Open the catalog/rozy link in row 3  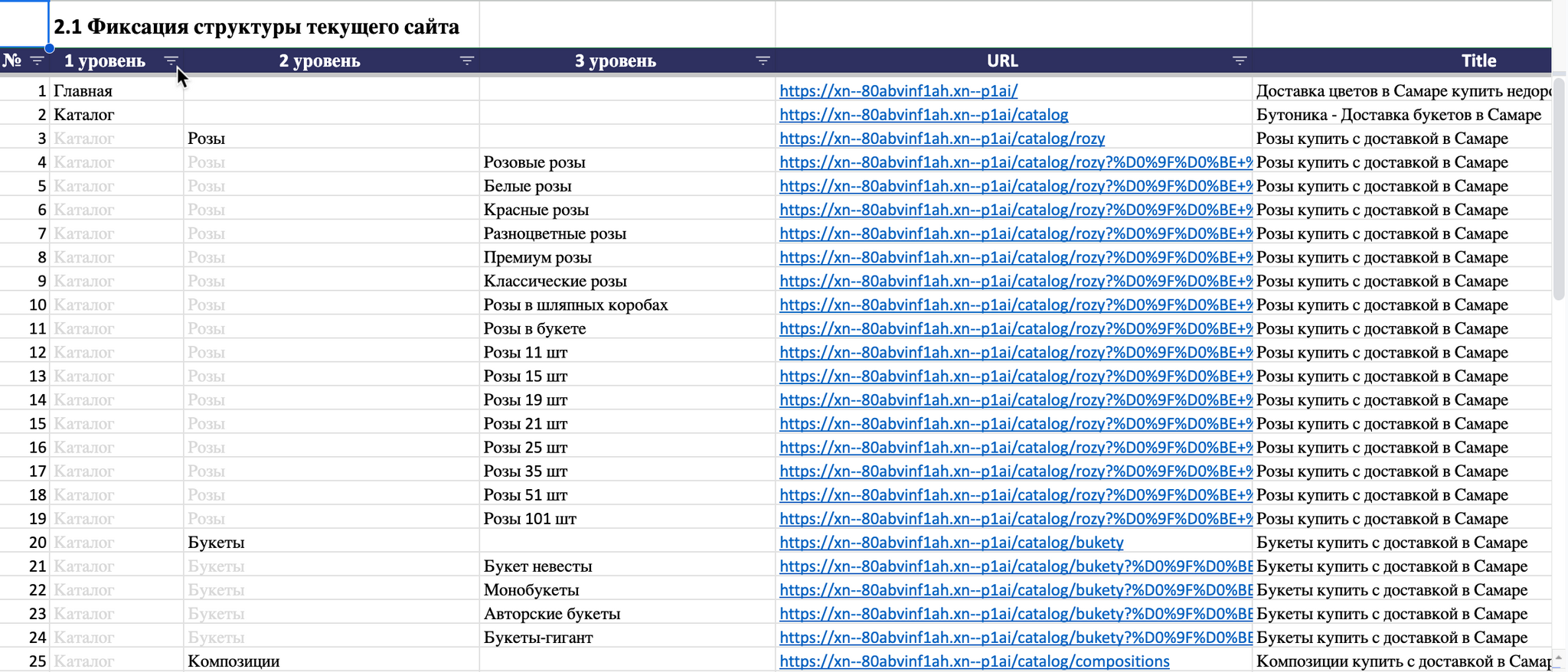click(x=942, y=139)
